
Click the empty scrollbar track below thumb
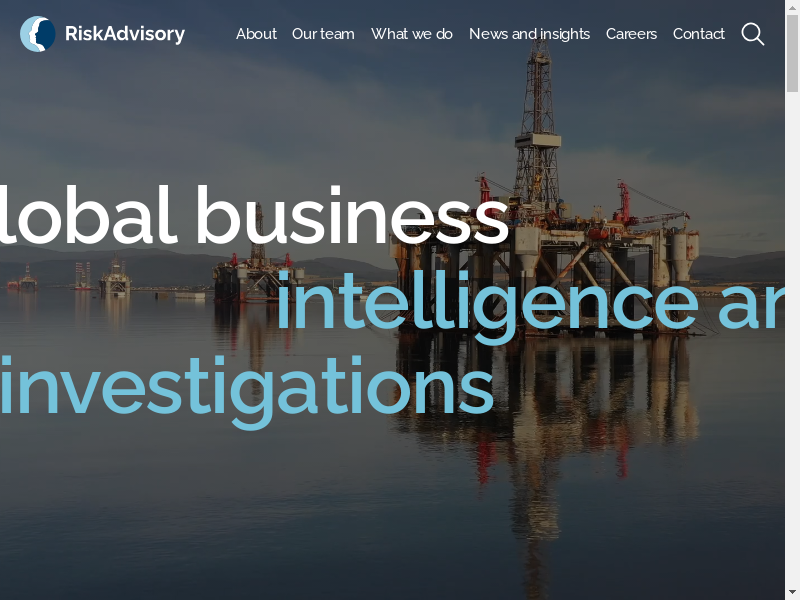click(792, 339)
